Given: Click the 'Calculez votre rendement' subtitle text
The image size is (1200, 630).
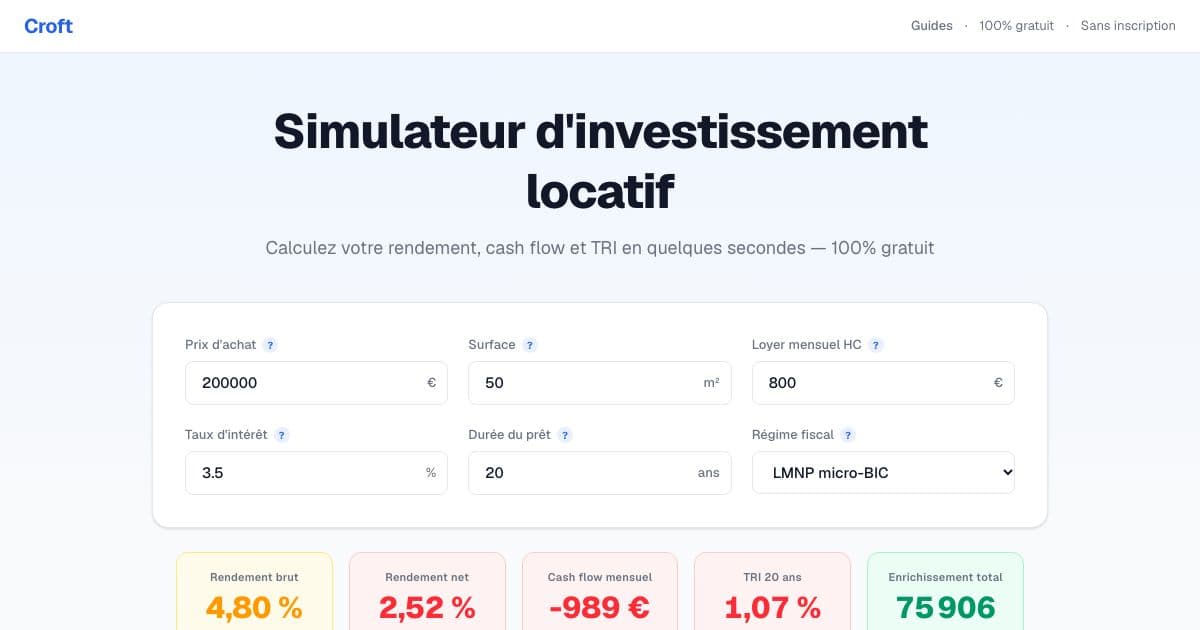Looking at the screenshot, I should pyautogui.click(x=600, y=247).
